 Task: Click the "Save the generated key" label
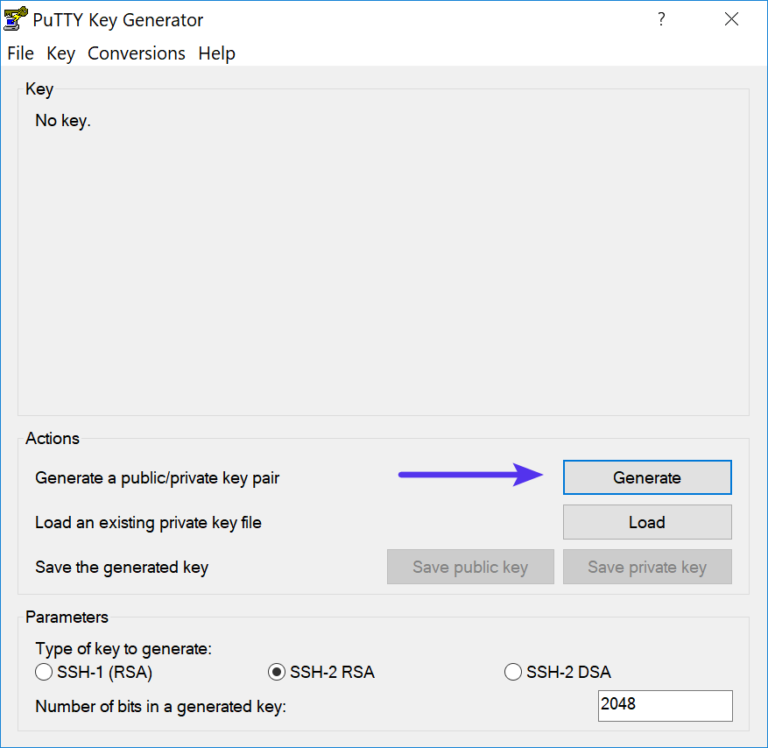[x=121, y=567]
